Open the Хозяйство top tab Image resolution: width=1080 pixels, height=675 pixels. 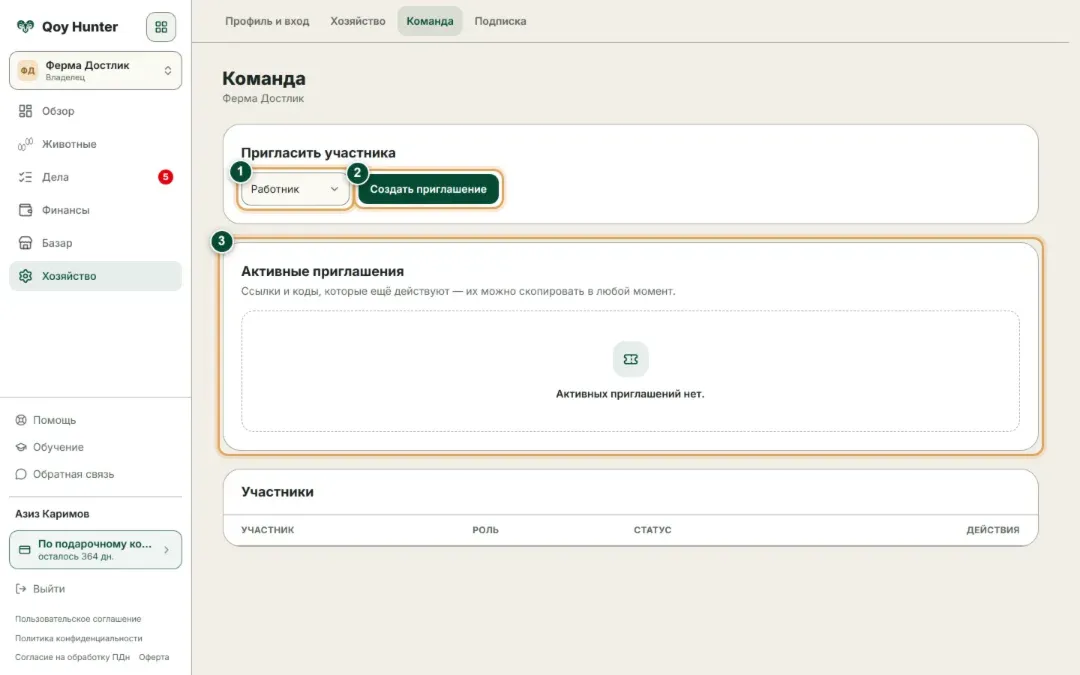tap(357, 21)
